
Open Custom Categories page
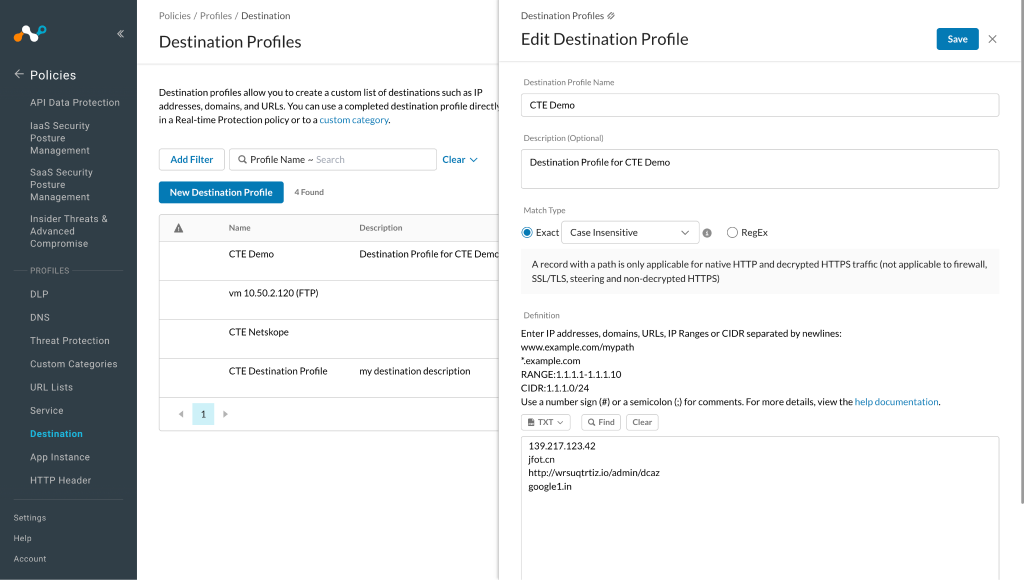click(x=74, y=364)
